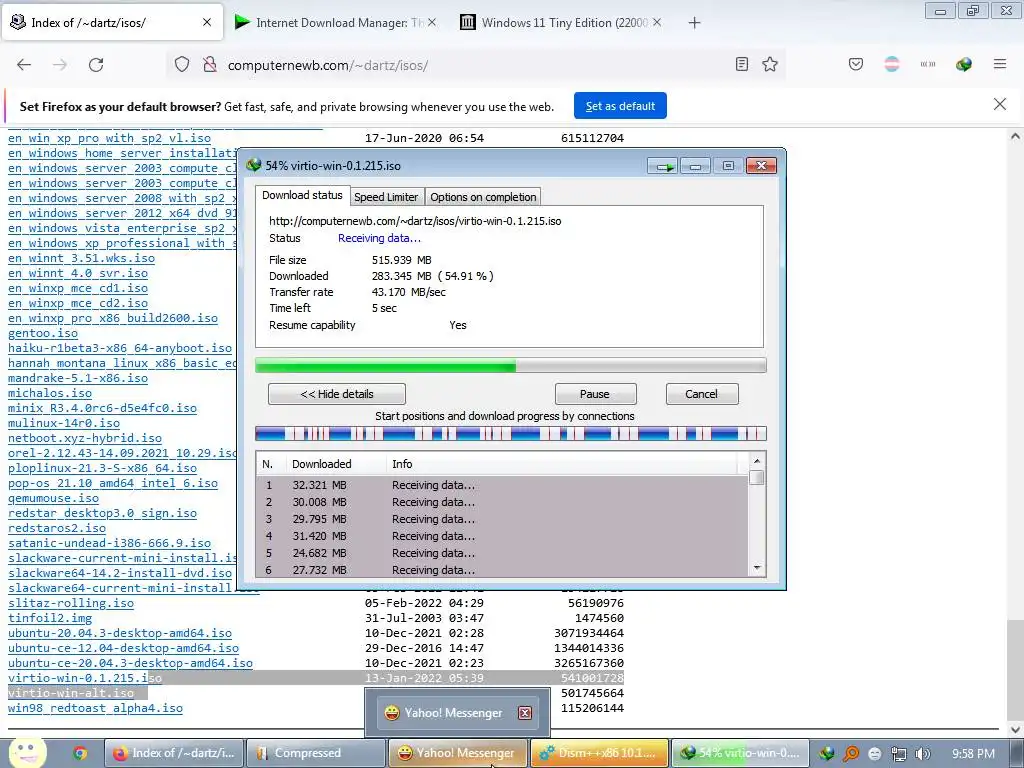Open the tracking protection shield icon
Viewport: 1024px width, 768px height.
click(182, 65)
